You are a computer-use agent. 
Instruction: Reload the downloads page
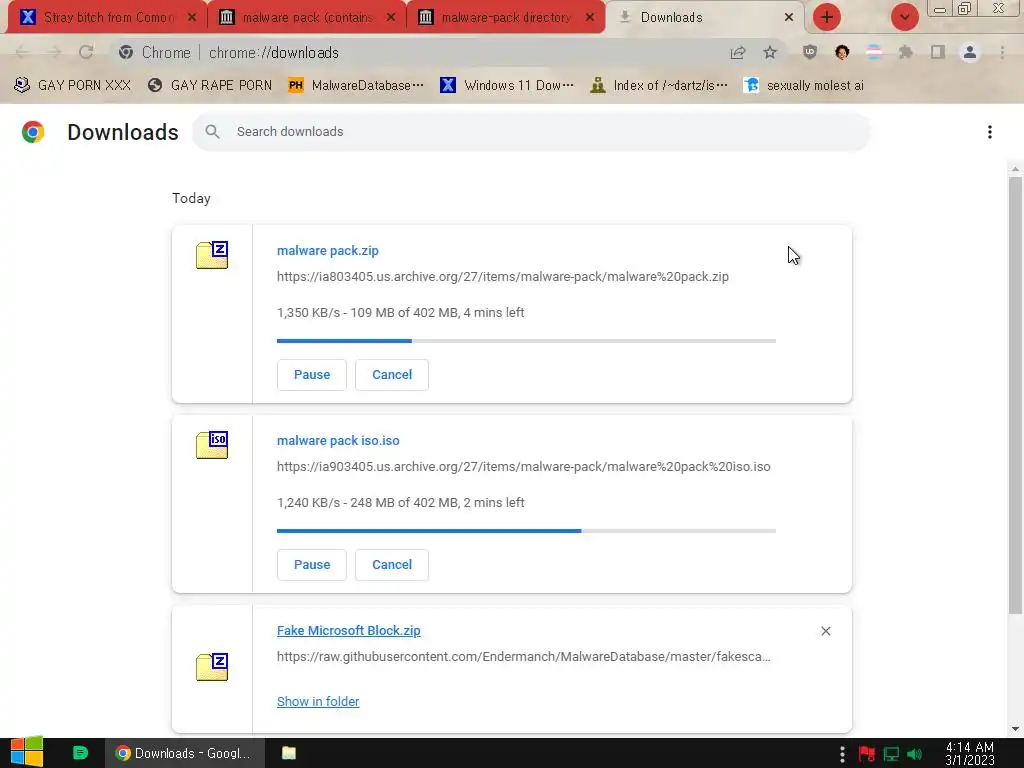coord(86,52)
